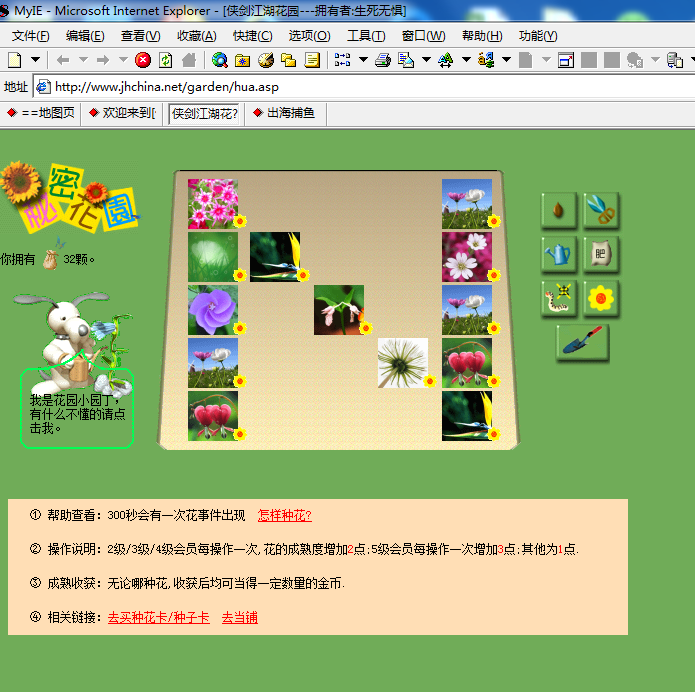Screen dimensions: 695x692
Task: Click the yellow overlapping windows toolbar icon
Action: (x=289, y=60)
